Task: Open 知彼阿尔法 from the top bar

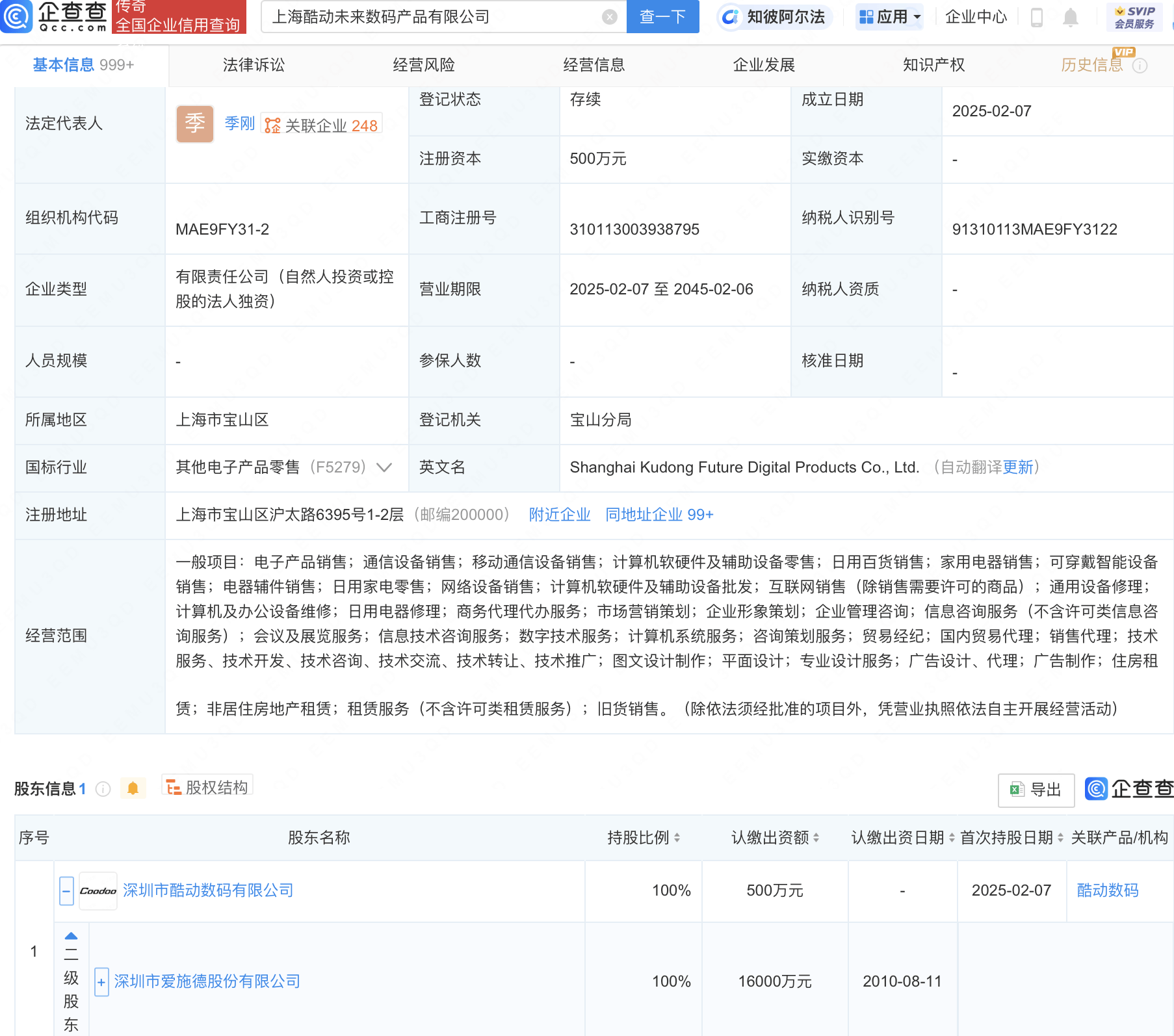Action: coord(774,17)
